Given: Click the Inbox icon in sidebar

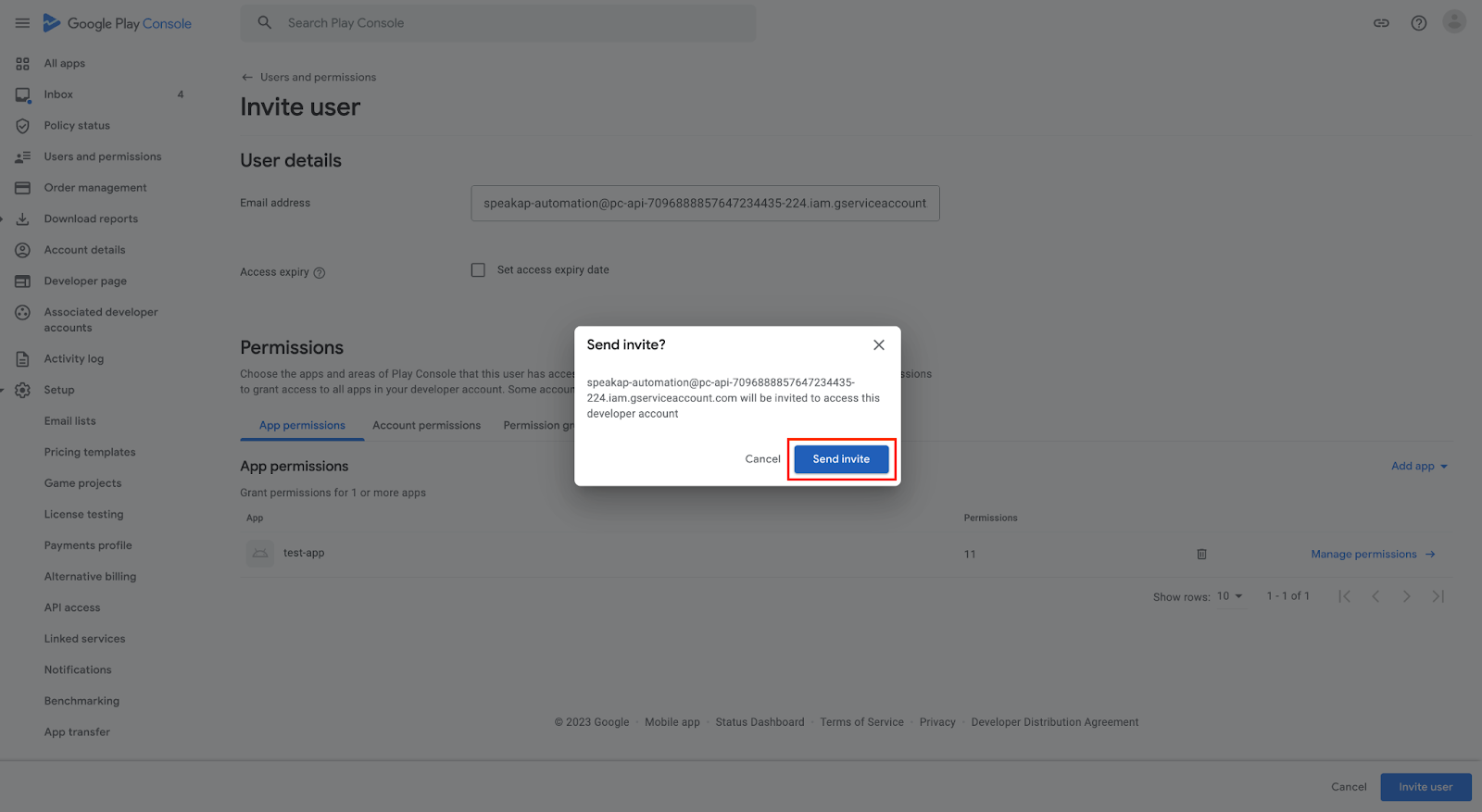Looking at the screenshot, I should (x=22, y=94).
